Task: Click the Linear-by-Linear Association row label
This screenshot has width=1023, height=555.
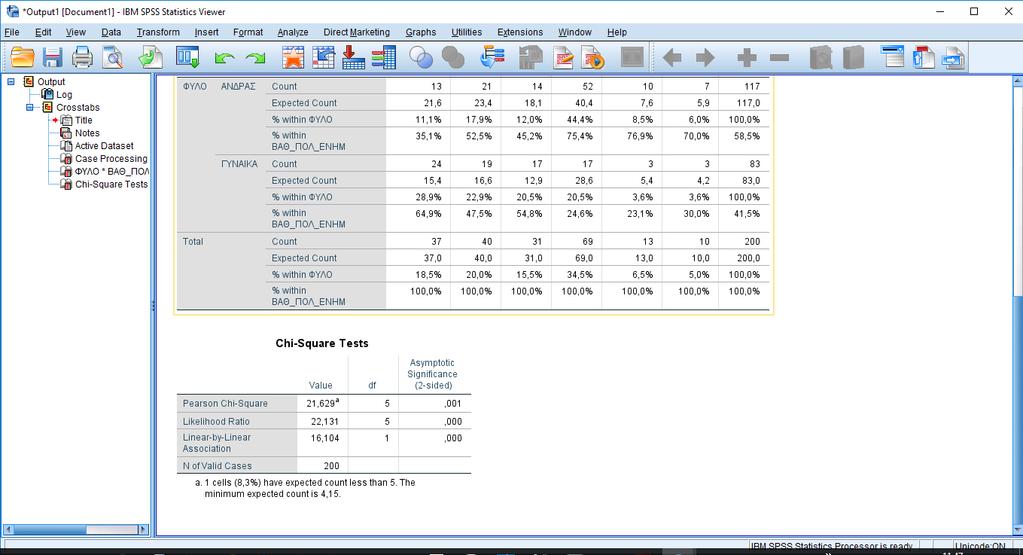Action: pyautogui.click(x=217, y=443)
